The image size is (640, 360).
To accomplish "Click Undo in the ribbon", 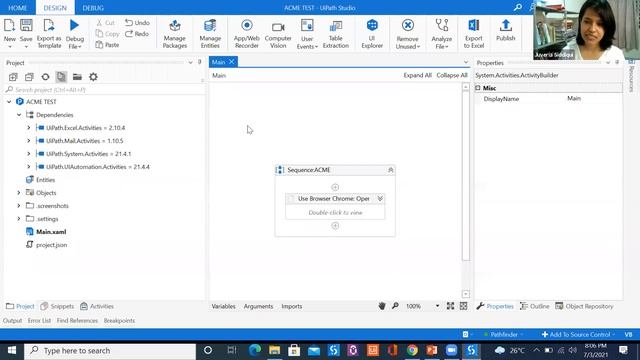I will click(x=137, y=23).
